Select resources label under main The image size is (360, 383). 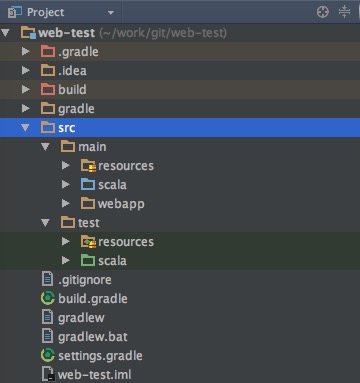pyautogui.click(x=126, y=166)
